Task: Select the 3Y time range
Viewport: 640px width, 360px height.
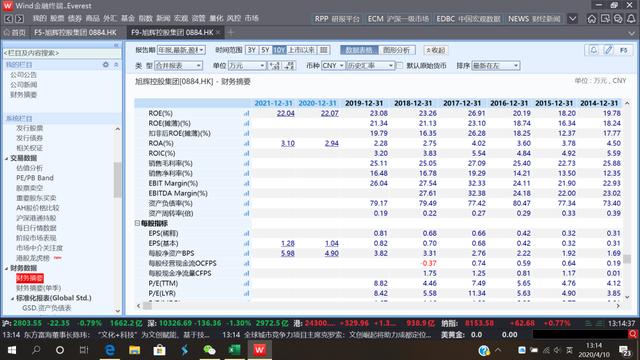Action: pyautogui.click(x=252, y=50)
